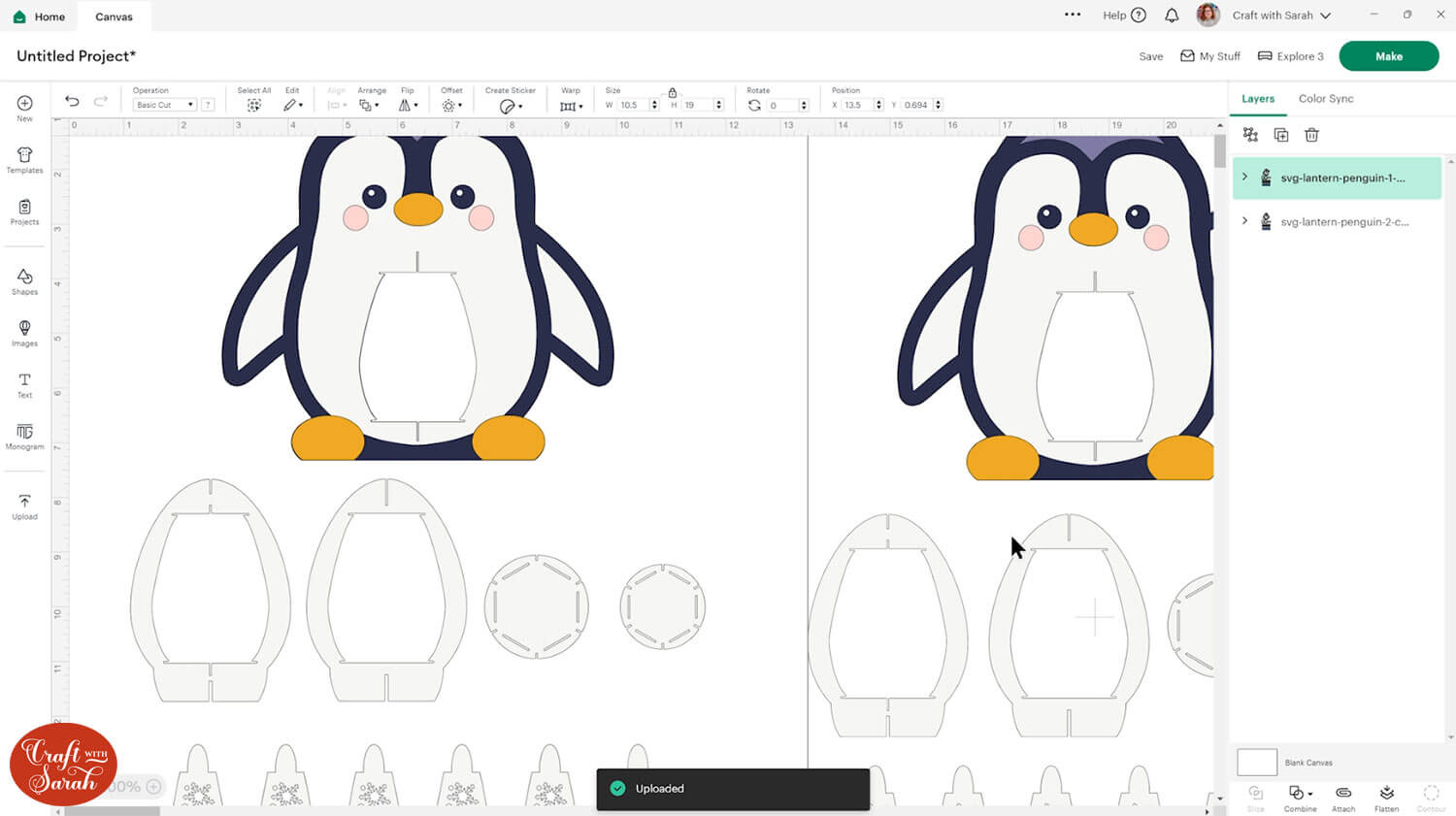Open the Templates panel
This screenshot has width=1456, height=816.
tap(24, 160)
